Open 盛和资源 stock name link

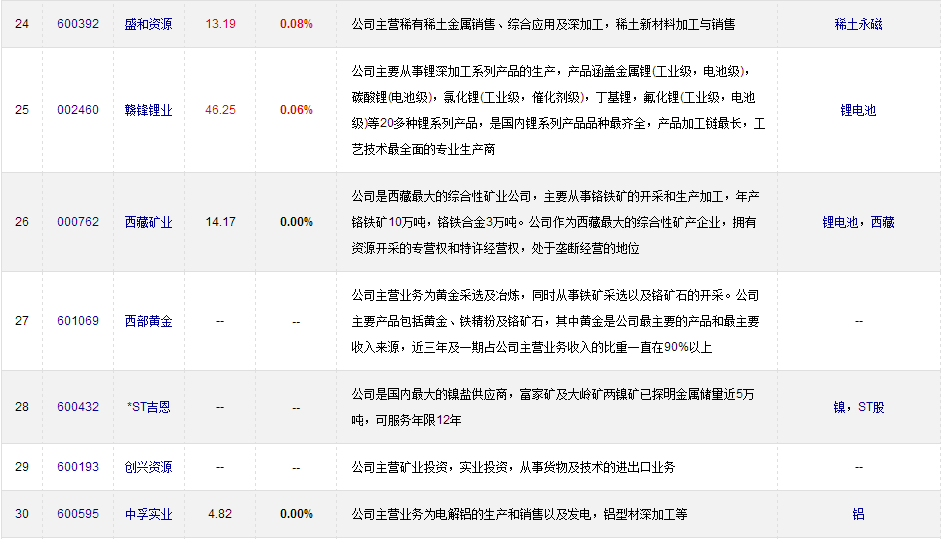pyautogui.click(x=148, y=24)
